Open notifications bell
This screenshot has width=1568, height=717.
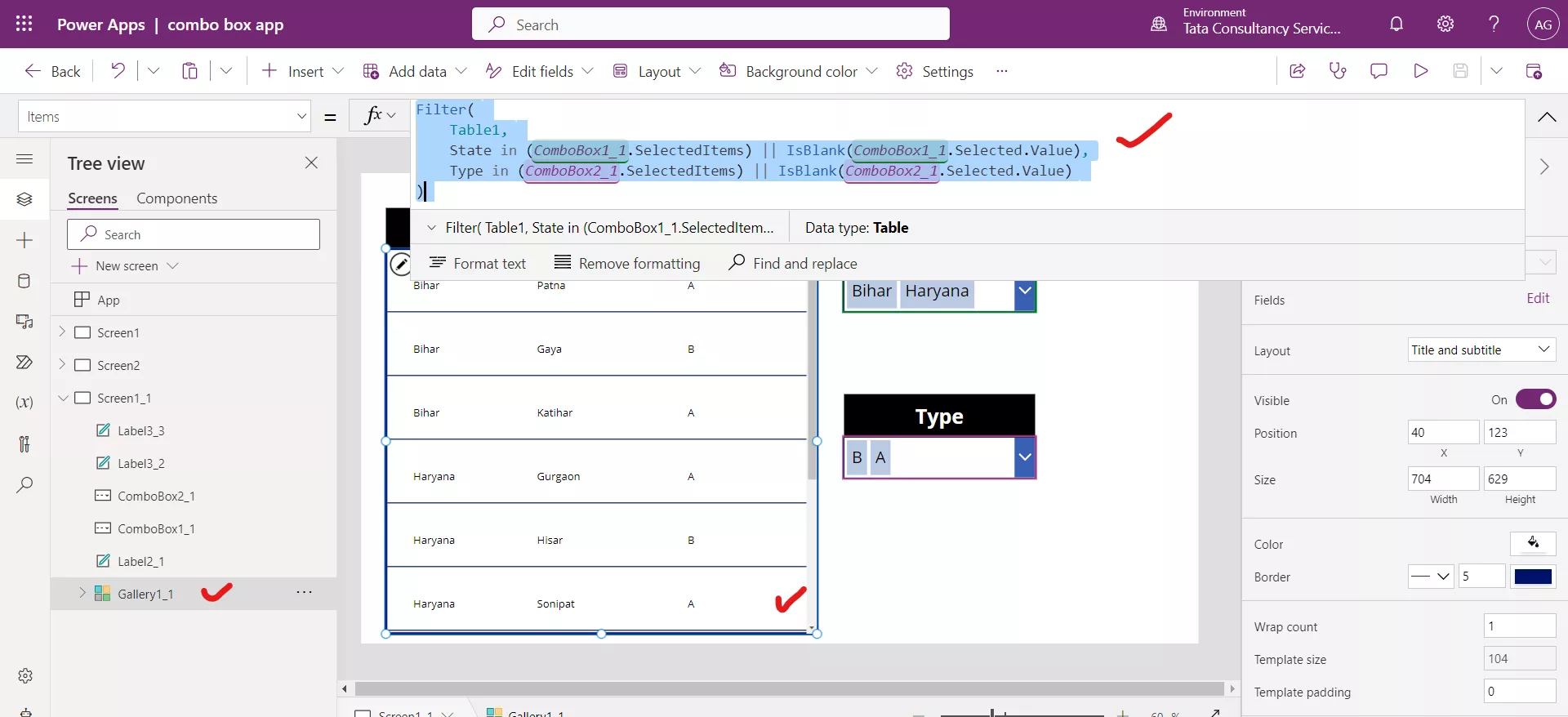tap(1396, 24)
